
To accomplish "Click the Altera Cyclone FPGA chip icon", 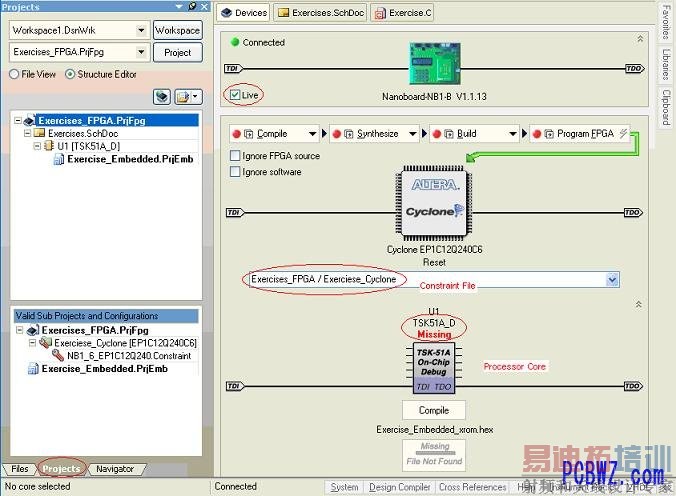I will [434, 203].
